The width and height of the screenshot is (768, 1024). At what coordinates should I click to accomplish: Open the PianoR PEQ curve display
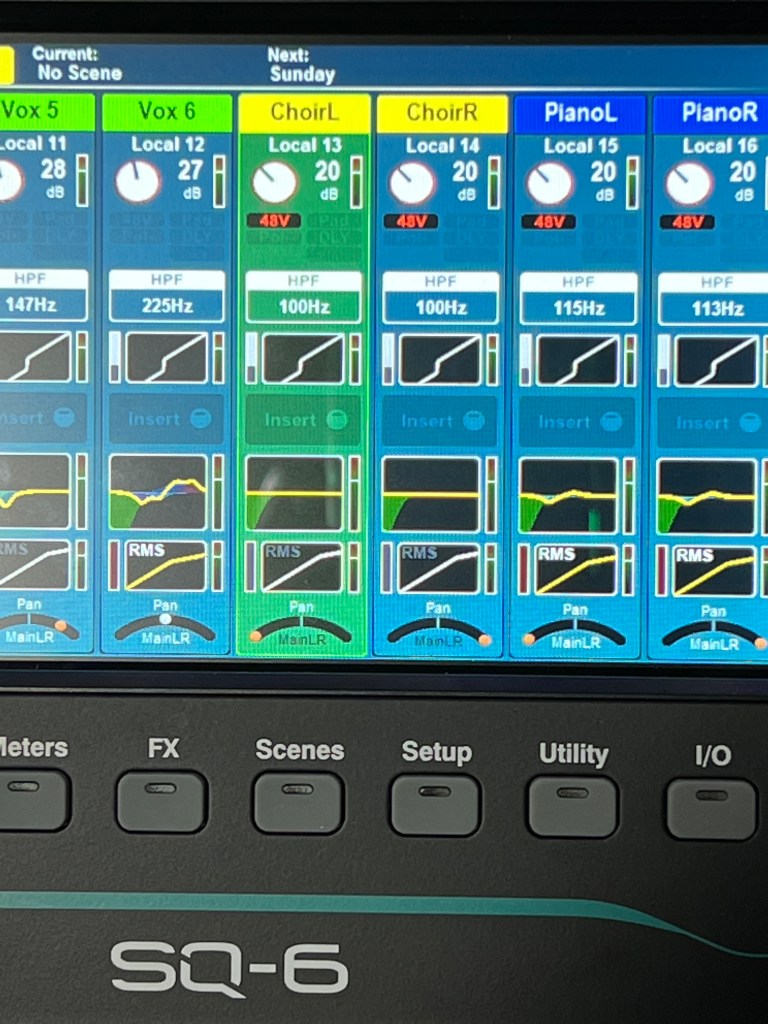pyautogui.click(x=706, y=496)
